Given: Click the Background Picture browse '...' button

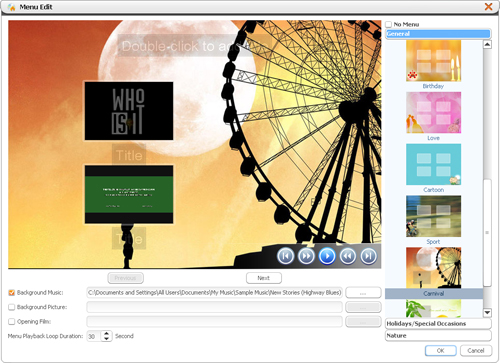Looking at the screenshot, I should (x=363, y=307).
